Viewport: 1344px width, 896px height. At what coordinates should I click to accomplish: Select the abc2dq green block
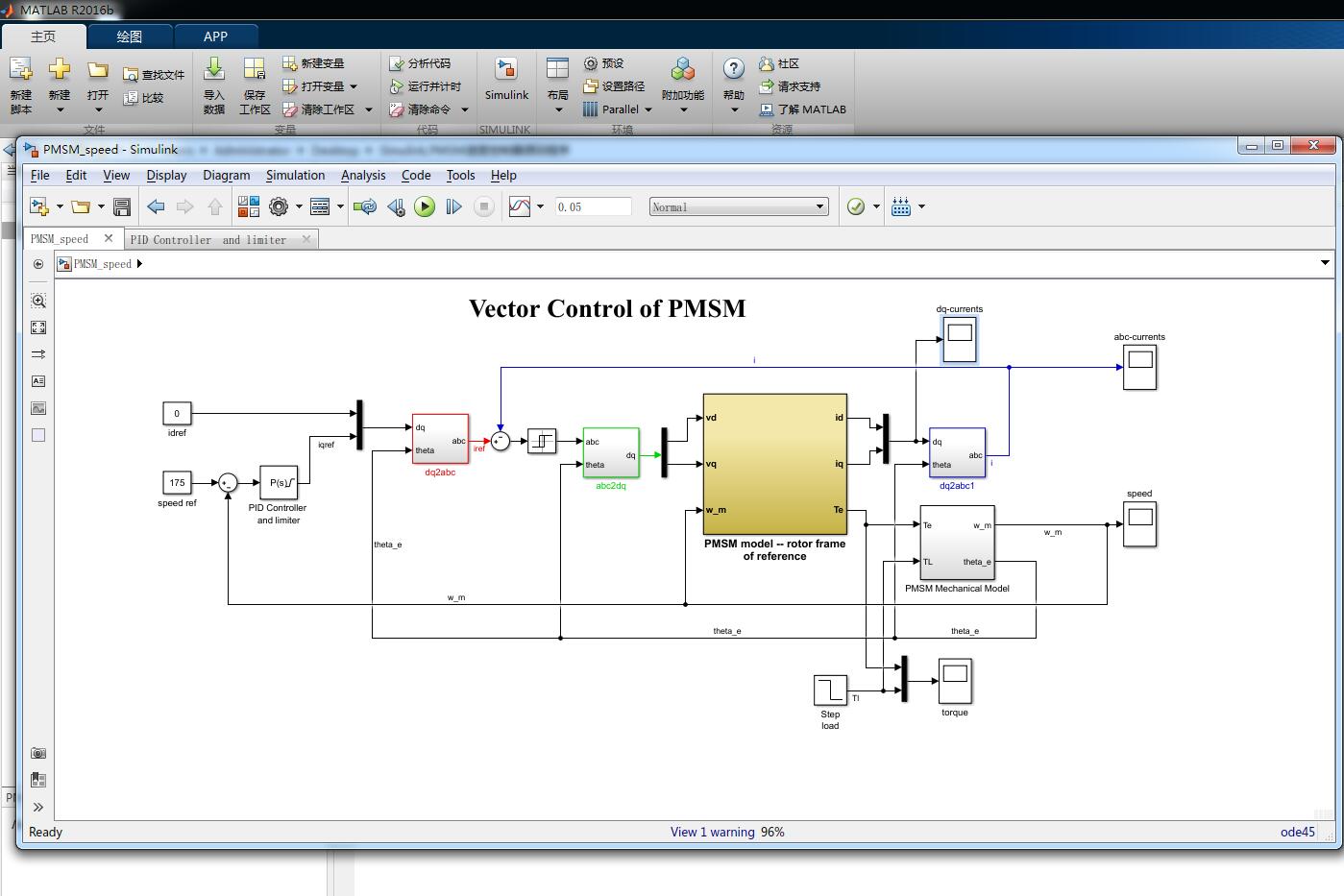pyautogui.click(x=611, y=452)
